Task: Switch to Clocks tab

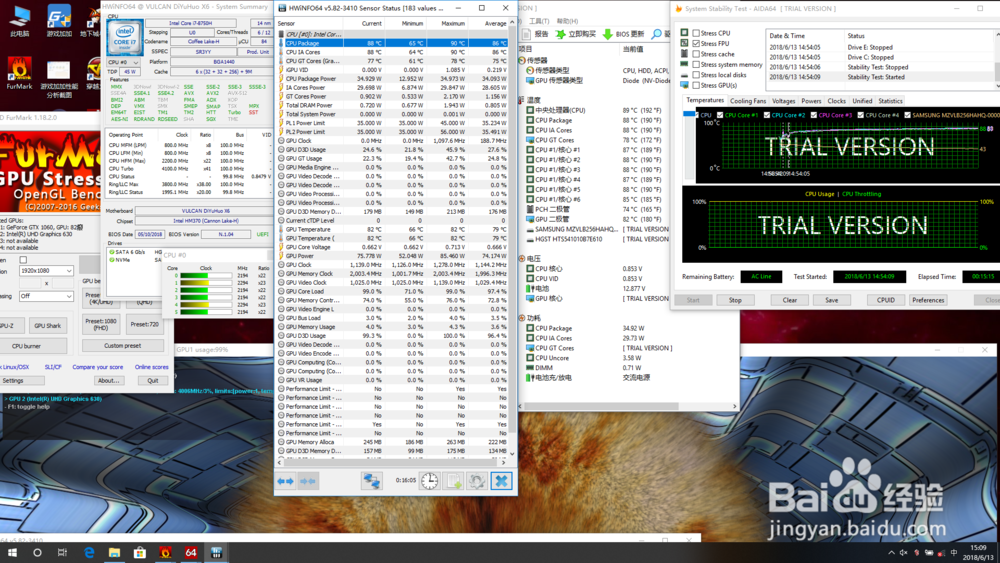Action: [x=836, y=101]
